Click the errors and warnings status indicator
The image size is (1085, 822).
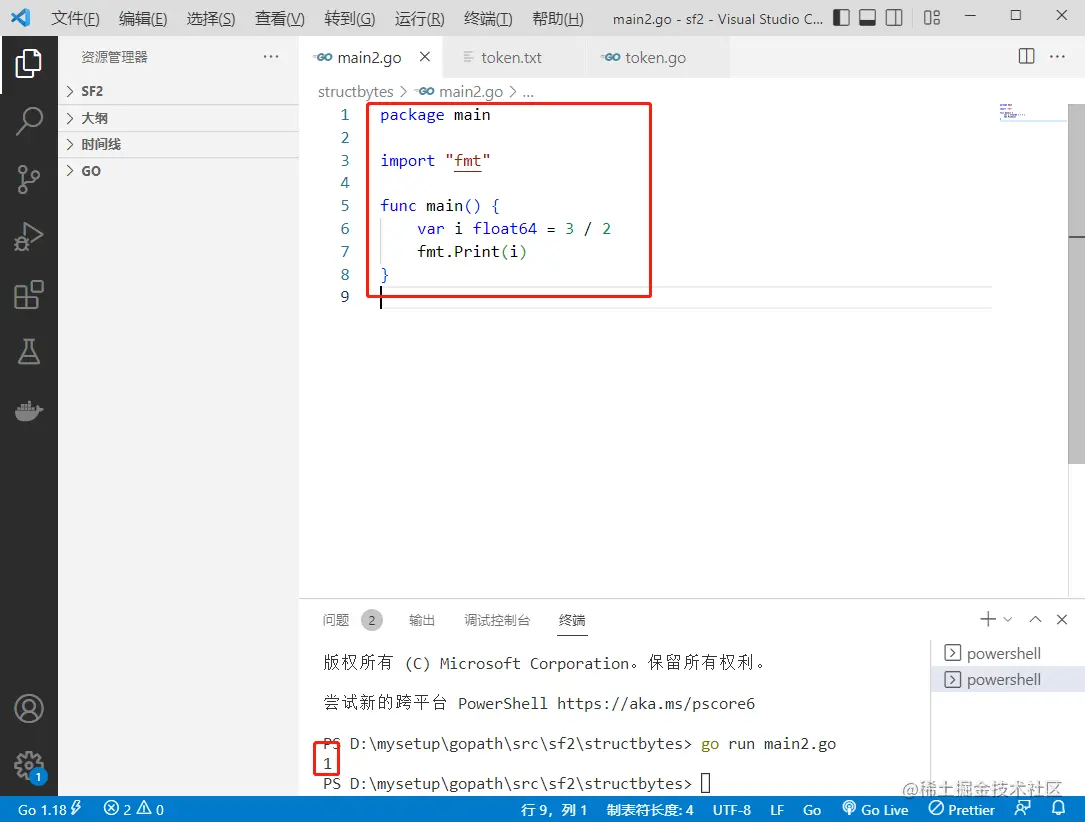coord(134,809)
